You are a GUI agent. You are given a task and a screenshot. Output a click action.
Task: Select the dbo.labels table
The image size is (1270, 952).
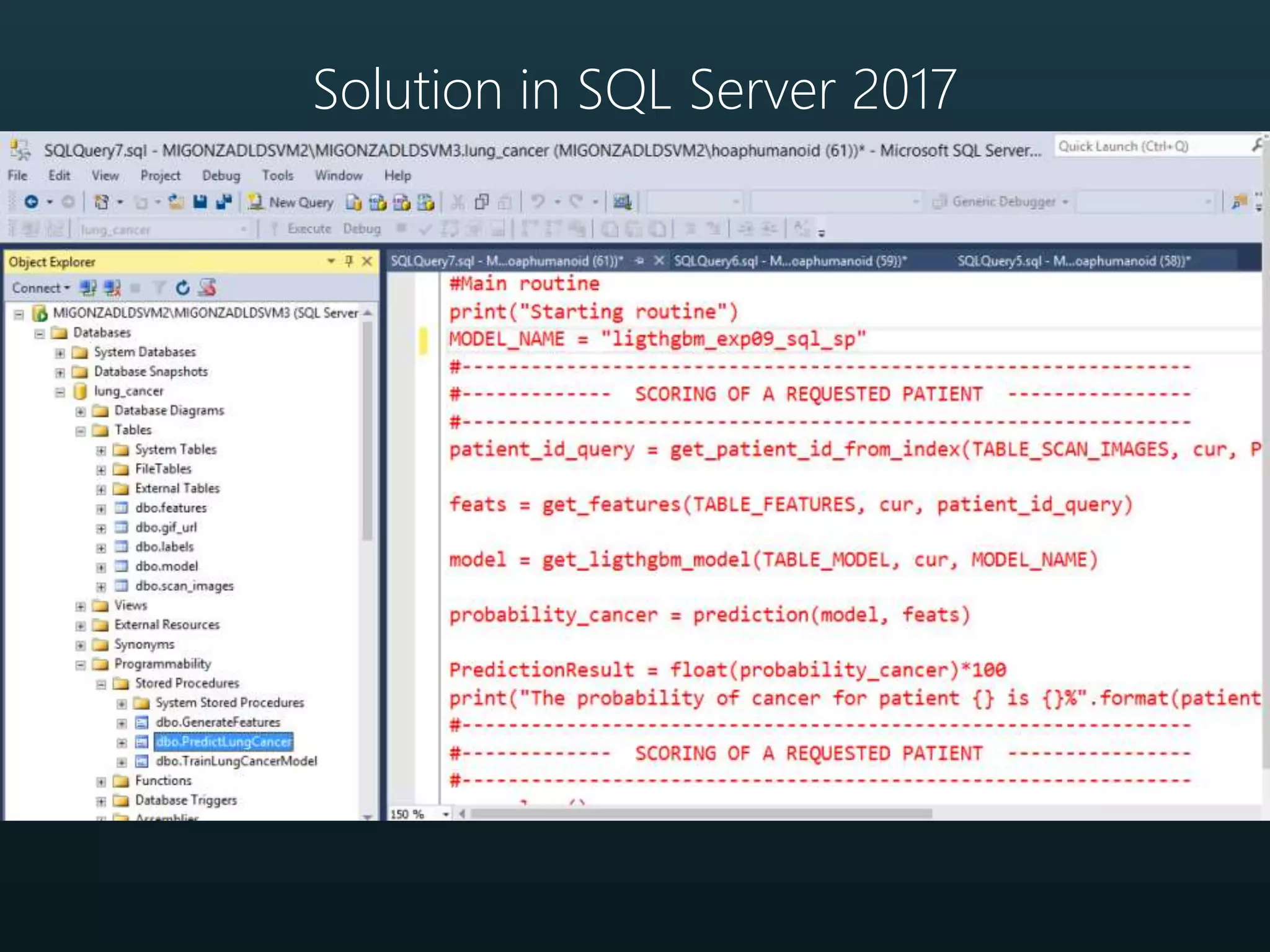pyautogui.click(x=164, y=547)
